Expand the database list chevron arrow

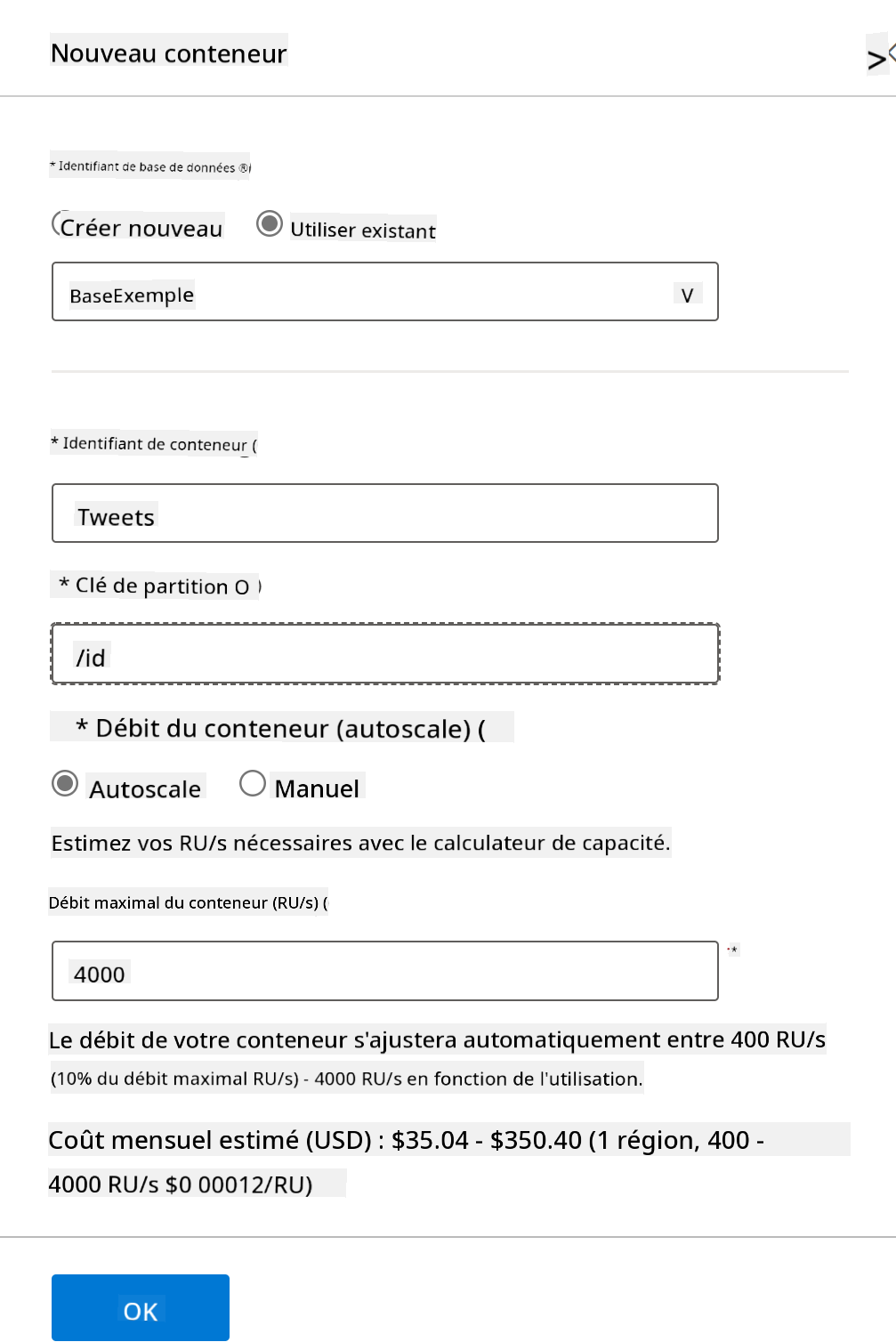(x=687, y=295)
